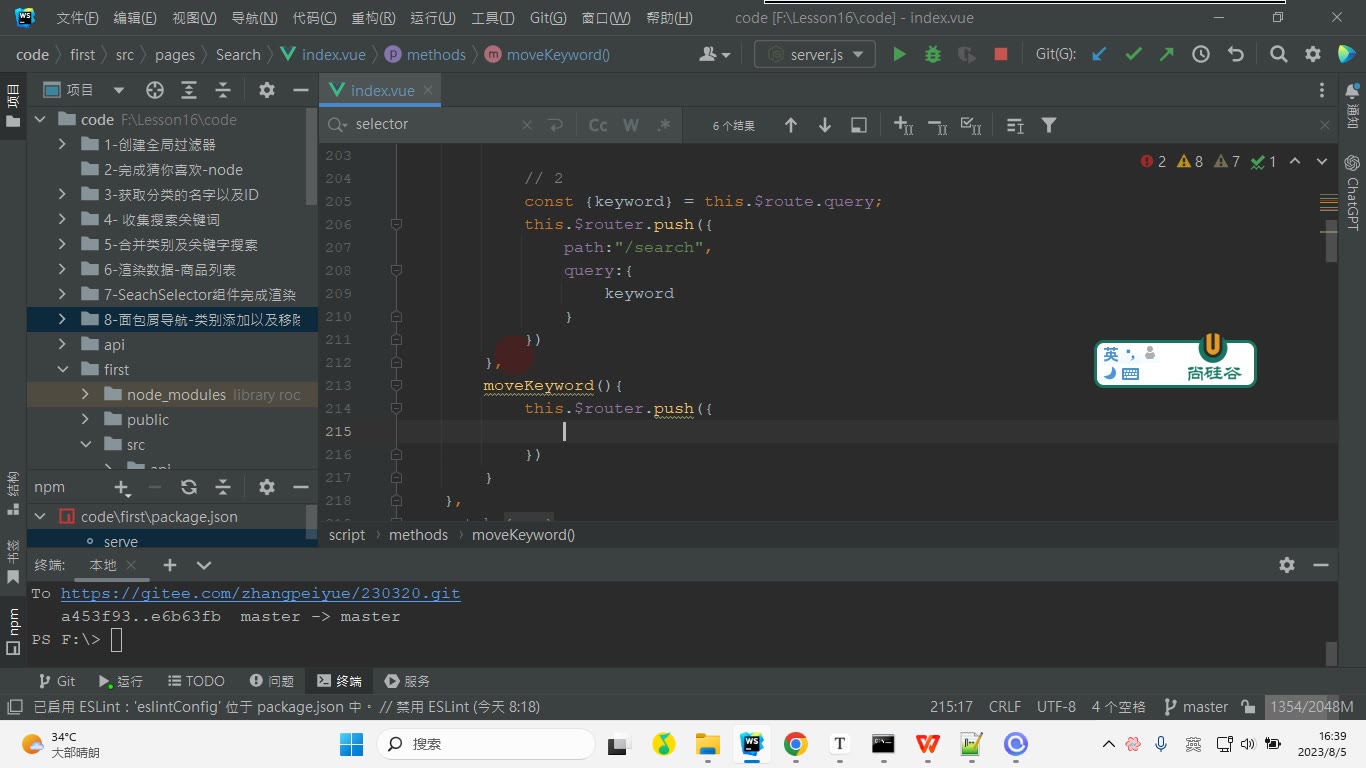Screen dimensions: 1366x768
Task: Update project with the blue Git arrow
Action: [1099, 55]
